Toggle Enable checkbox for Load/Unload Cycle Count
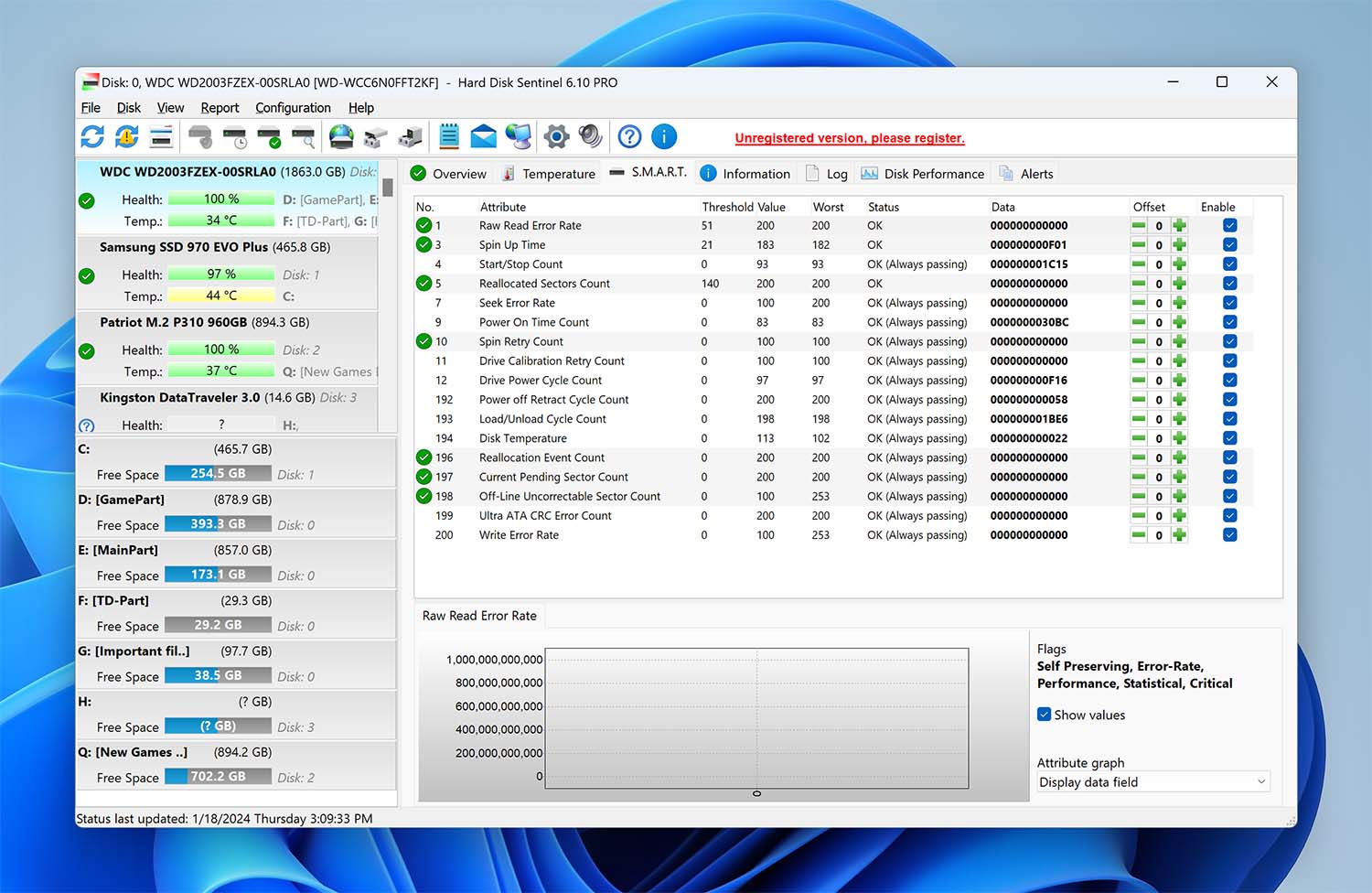Viewport: 1372px width, 893px height. pyautogui.click(x=1229, y=419)
